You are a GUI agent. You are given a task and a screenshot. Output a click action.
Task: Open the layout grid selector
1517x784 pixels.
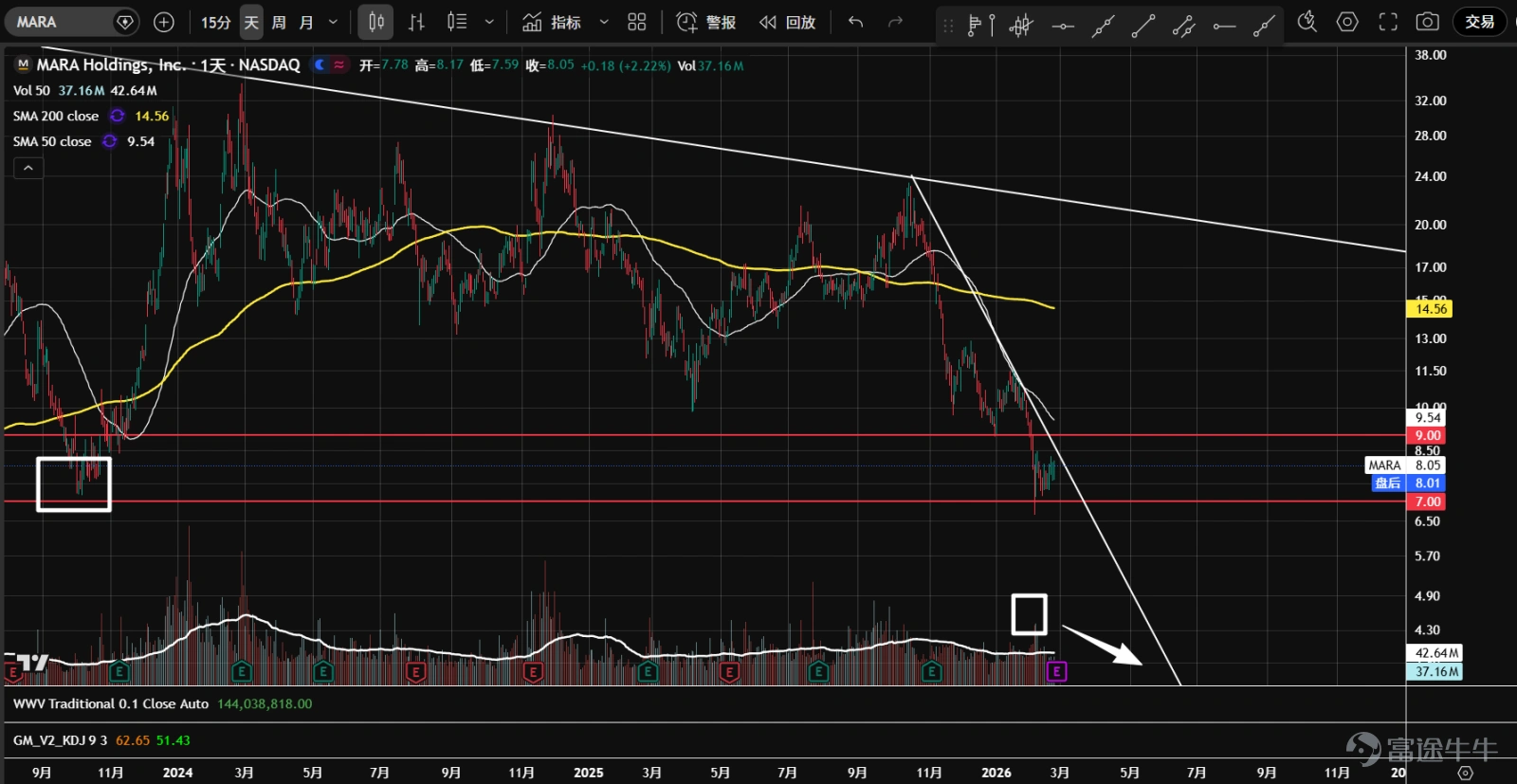click(637, 22)
